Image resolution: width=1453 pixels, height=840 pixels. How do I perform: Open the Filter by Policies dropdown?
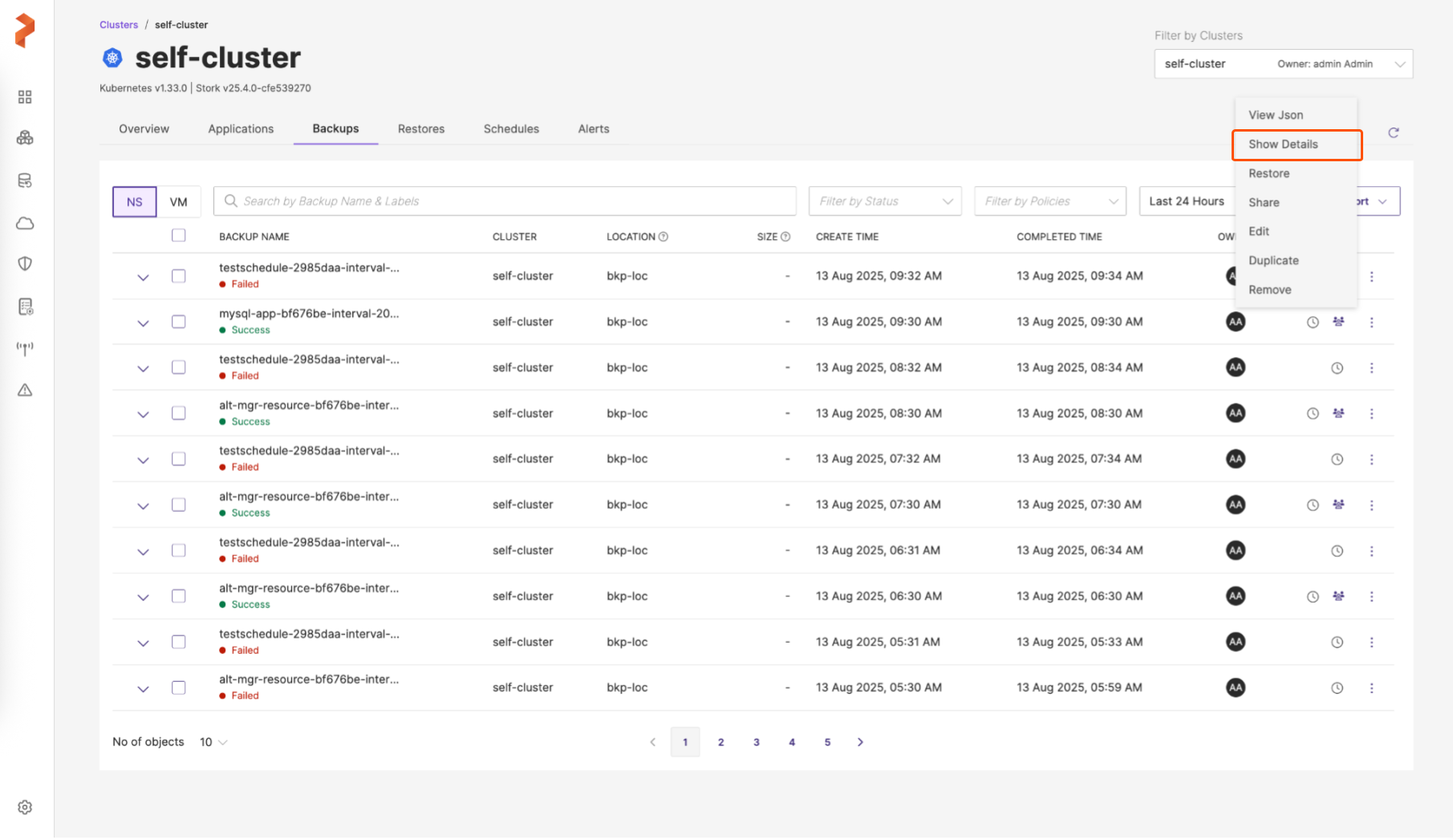click(1049, 201)
